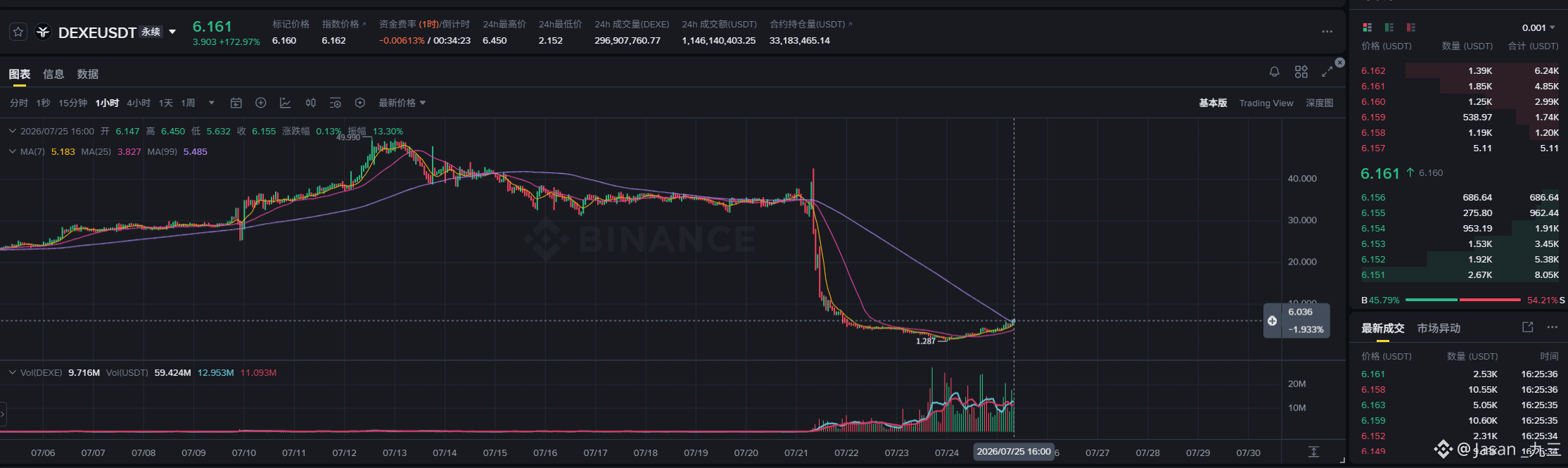Switch chart to 基本版 view

tap(1213, 103)
